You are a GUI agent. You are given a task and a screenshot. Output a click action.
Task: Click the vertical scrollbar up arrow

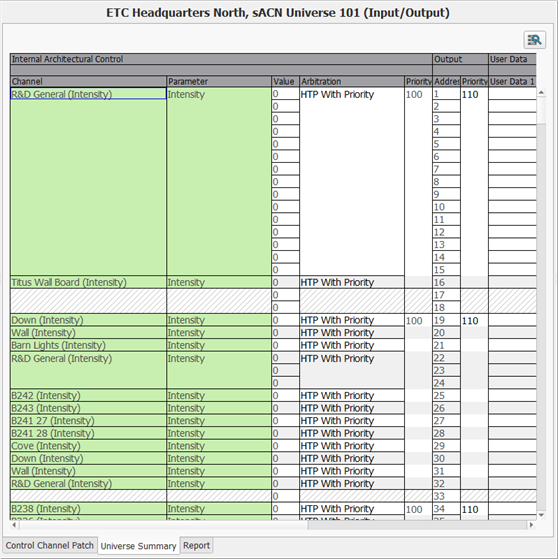(x=541, y=93)
